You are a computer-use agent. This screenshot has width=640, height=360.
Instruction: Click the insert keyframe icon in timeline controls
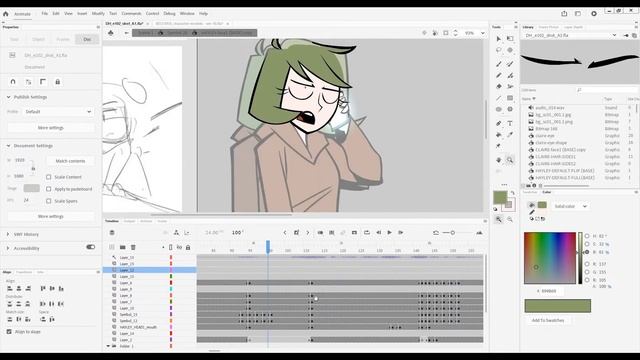coord(296,233)
